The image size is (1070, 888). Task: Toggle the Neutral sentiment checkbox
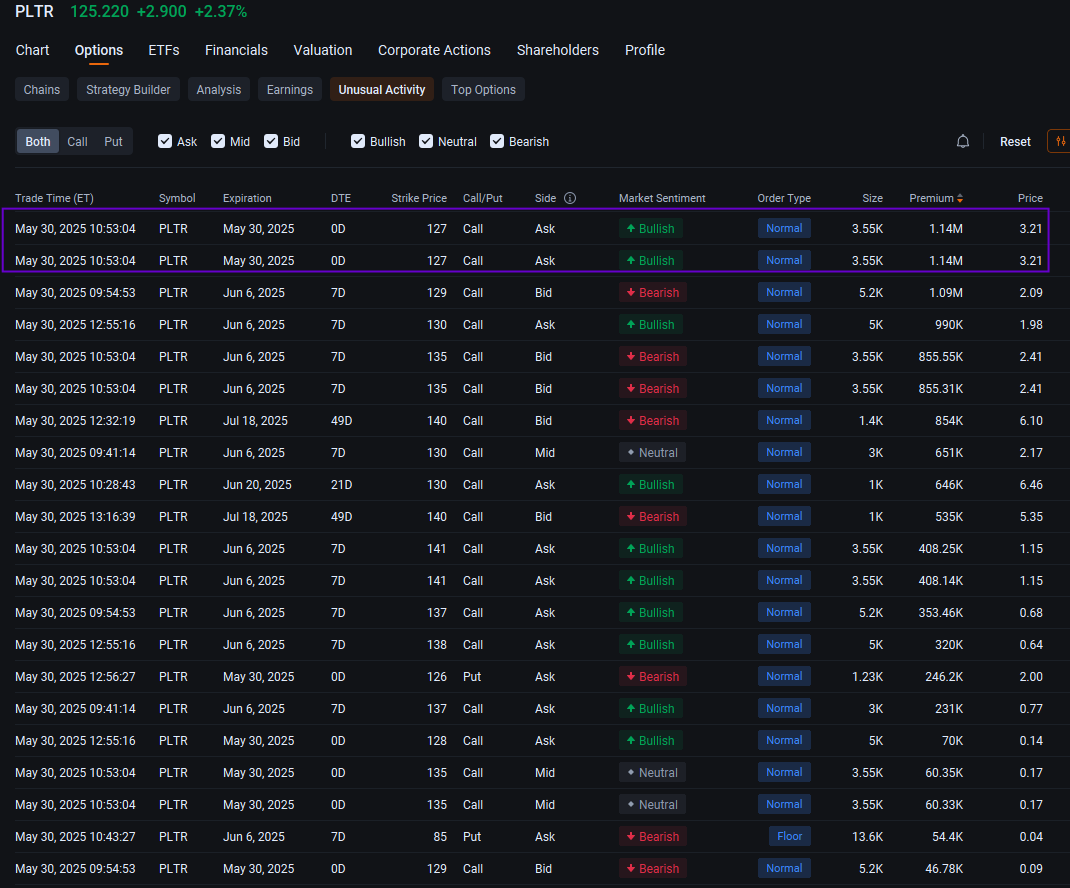[x=426, y=141]
